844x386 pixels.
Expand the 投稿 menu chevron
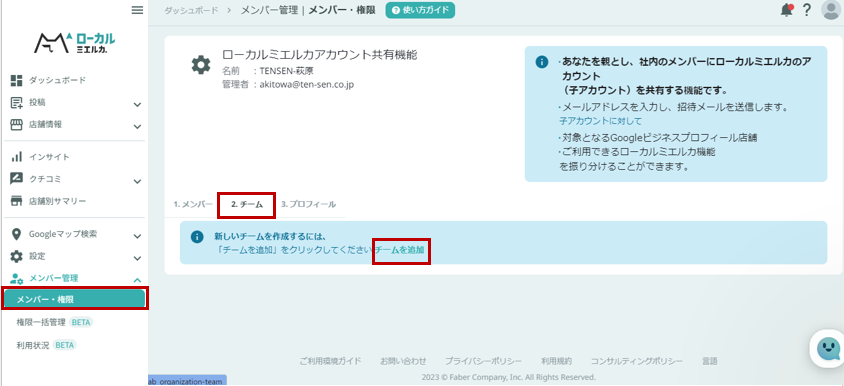click(x=137, y=104)
